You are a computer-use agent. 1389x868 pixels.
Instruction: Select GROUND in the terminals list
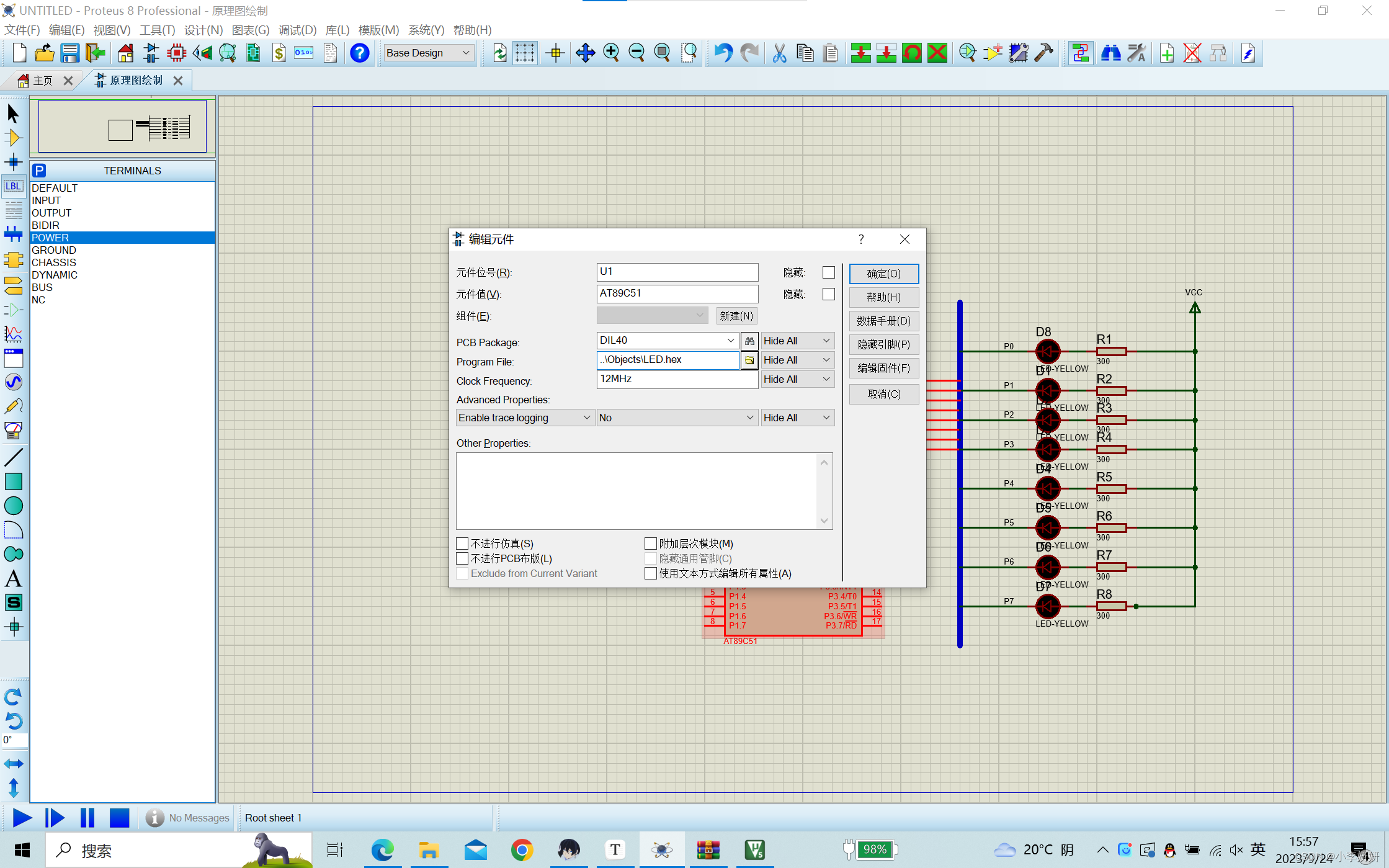pos(54,250)
